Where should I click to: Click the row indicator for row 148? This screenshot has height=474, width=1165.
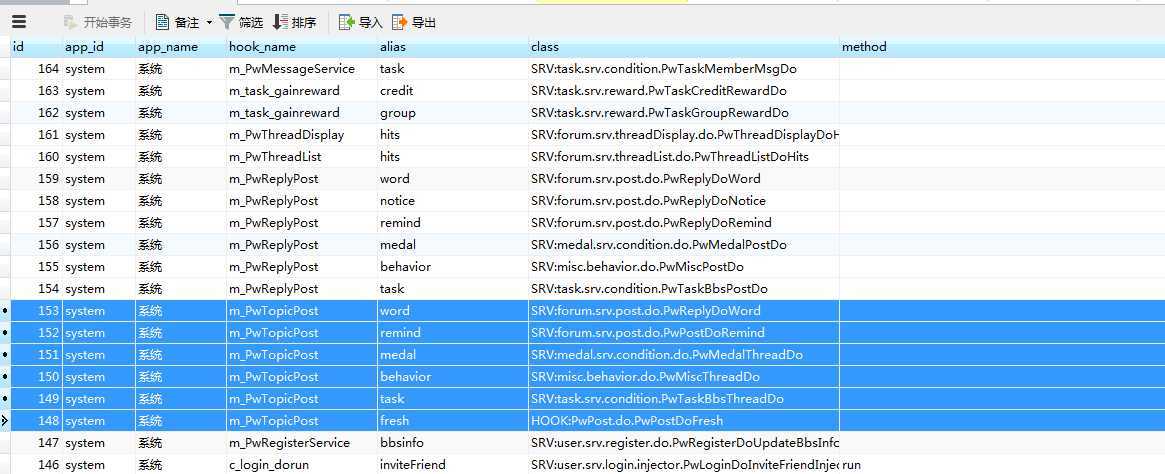coord(4,421)
